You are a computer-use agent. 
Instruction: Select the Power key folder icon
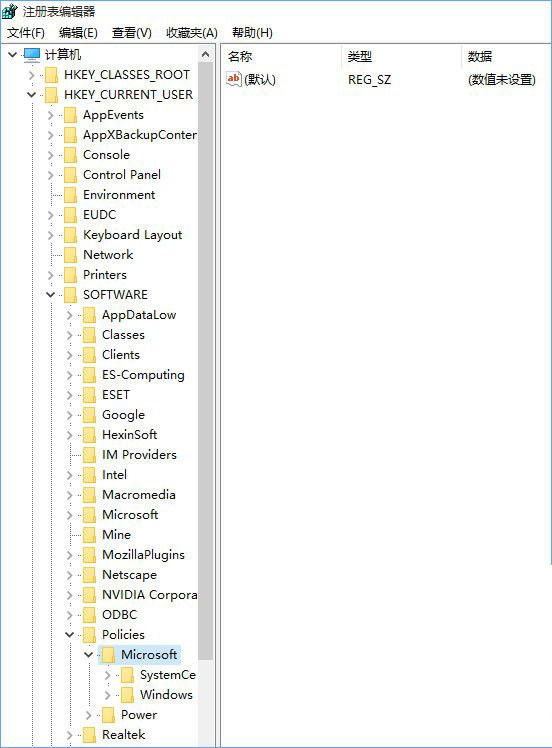[x=108, y=715]
